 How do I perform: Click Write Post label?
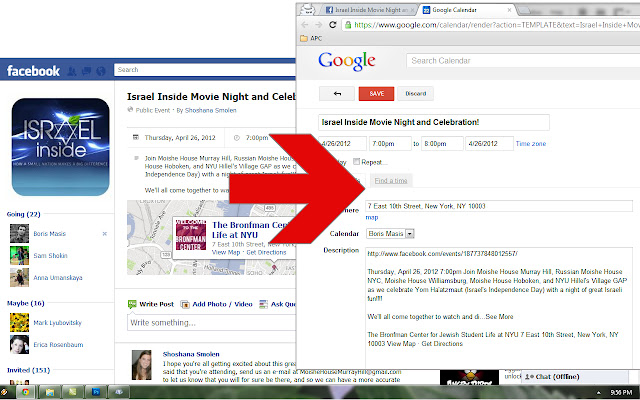tap(156, 304)
